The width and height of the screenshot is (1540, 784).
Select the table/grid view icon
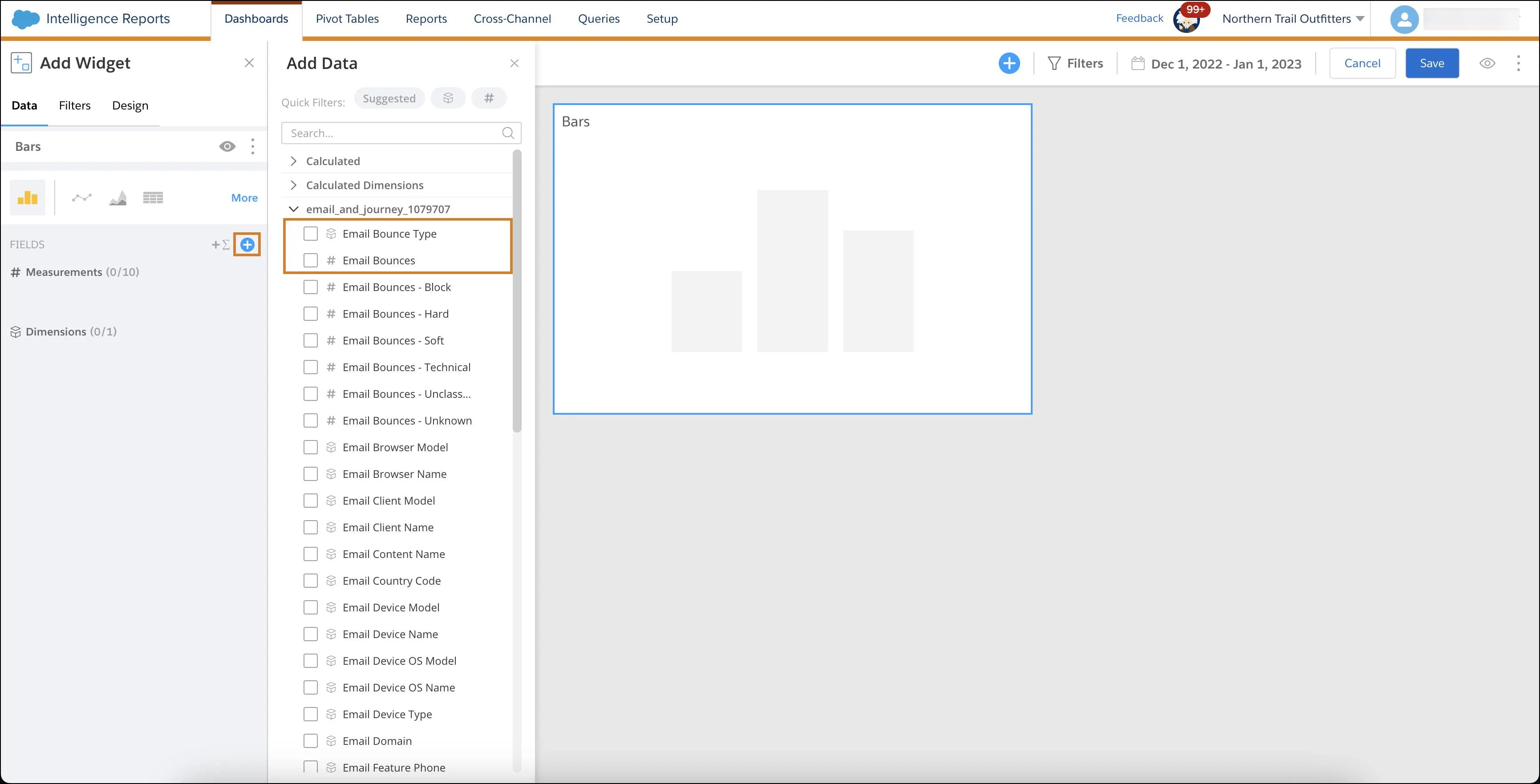(153, 197)
